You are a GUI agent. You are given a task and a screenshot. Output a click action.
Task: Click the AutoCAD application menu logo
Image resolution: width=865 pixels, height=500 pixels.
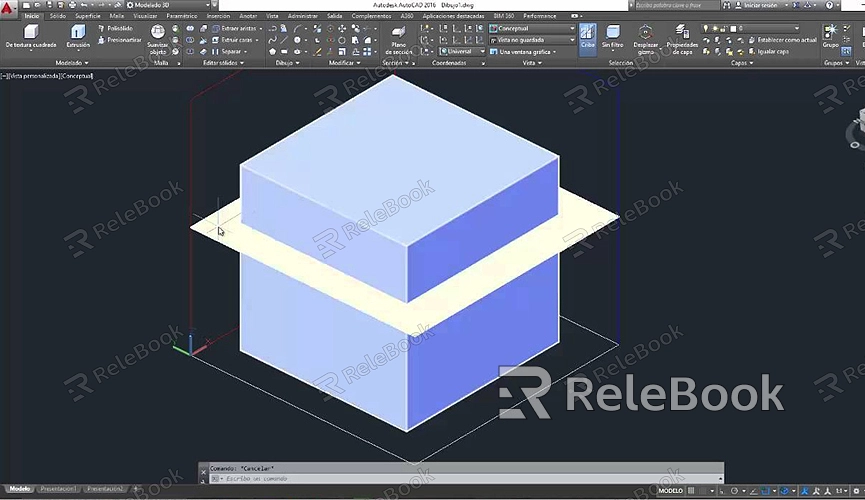(8, 8)
